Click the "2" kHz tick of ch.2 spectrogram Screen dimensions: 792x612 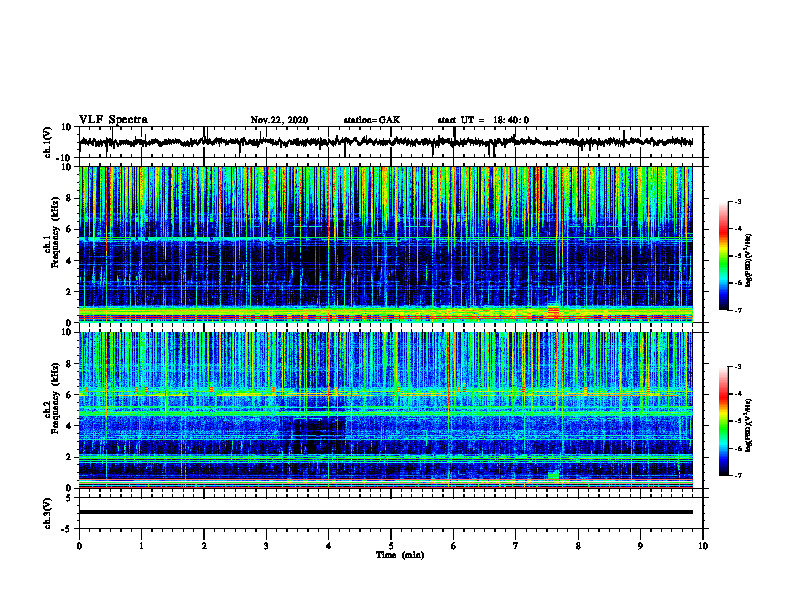tap(69, 457)
